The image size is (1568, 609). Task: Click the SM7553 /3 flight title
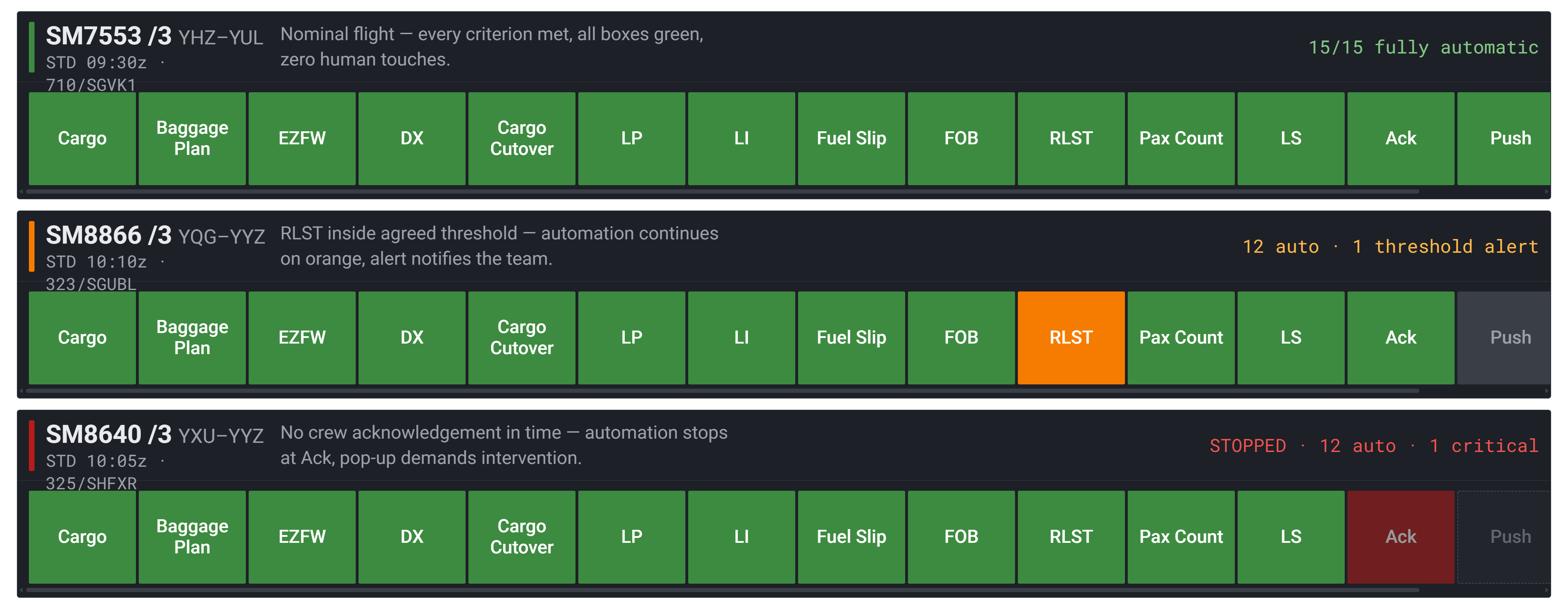109,36
